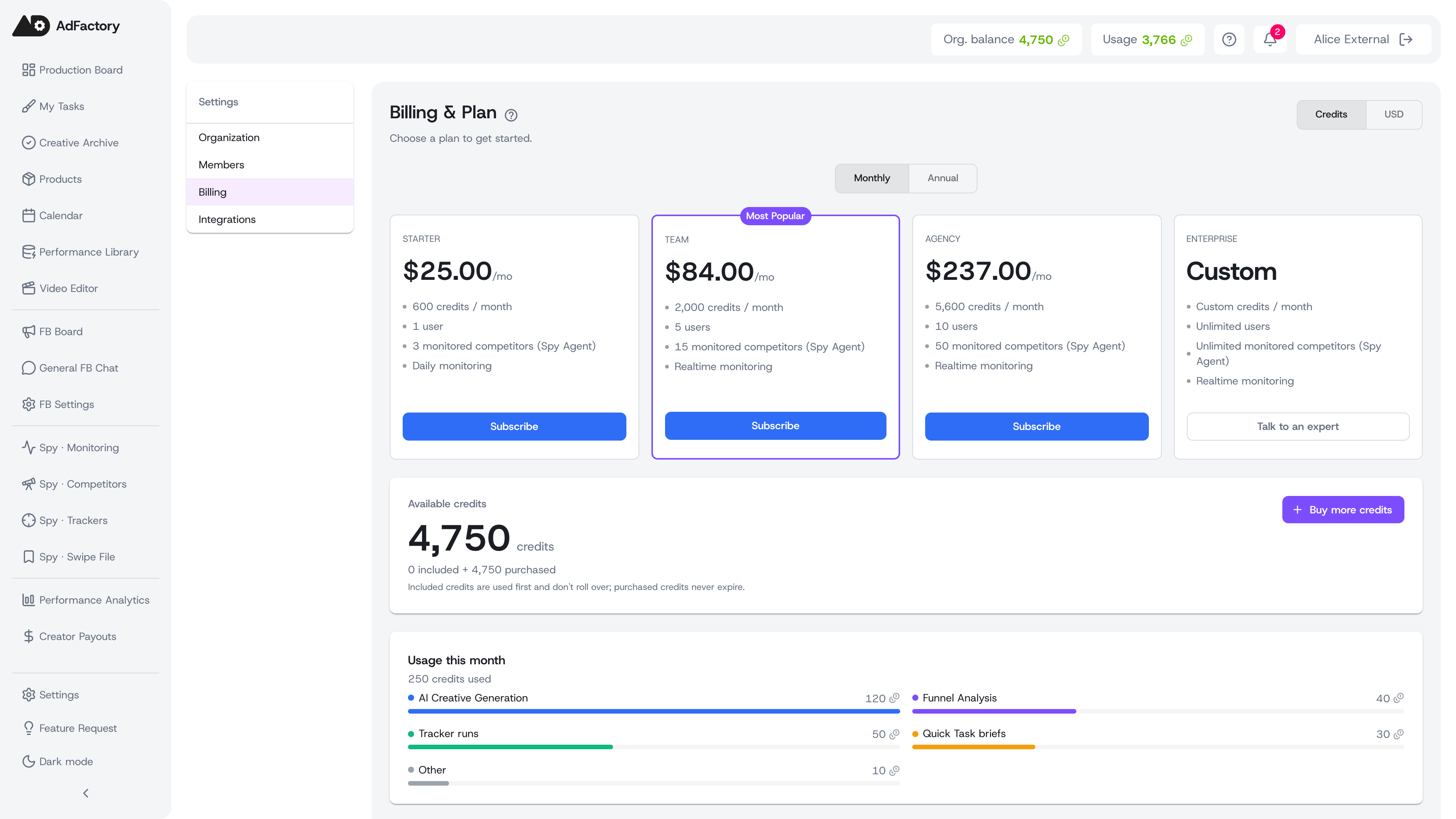Open Spy Monitoring pulse icon
This screenshot has height=819, width=1456.
[28, 447]
